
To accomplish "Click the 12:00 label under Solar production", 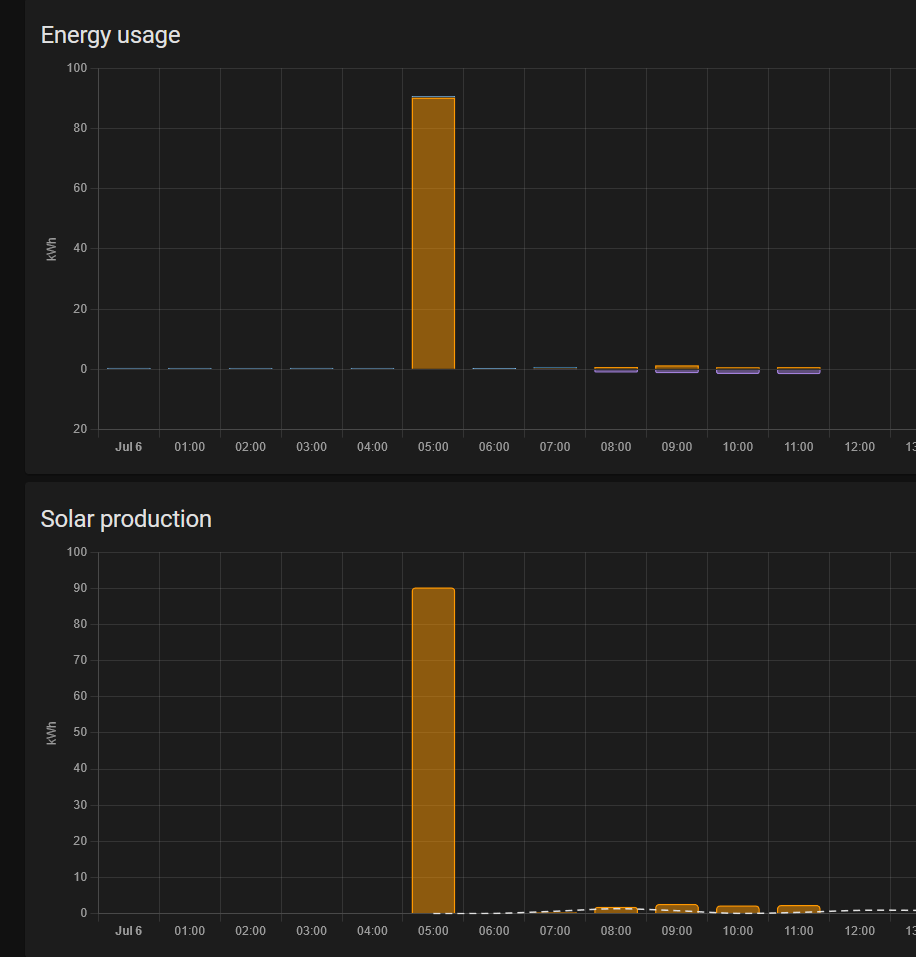I will click(859, 931).
